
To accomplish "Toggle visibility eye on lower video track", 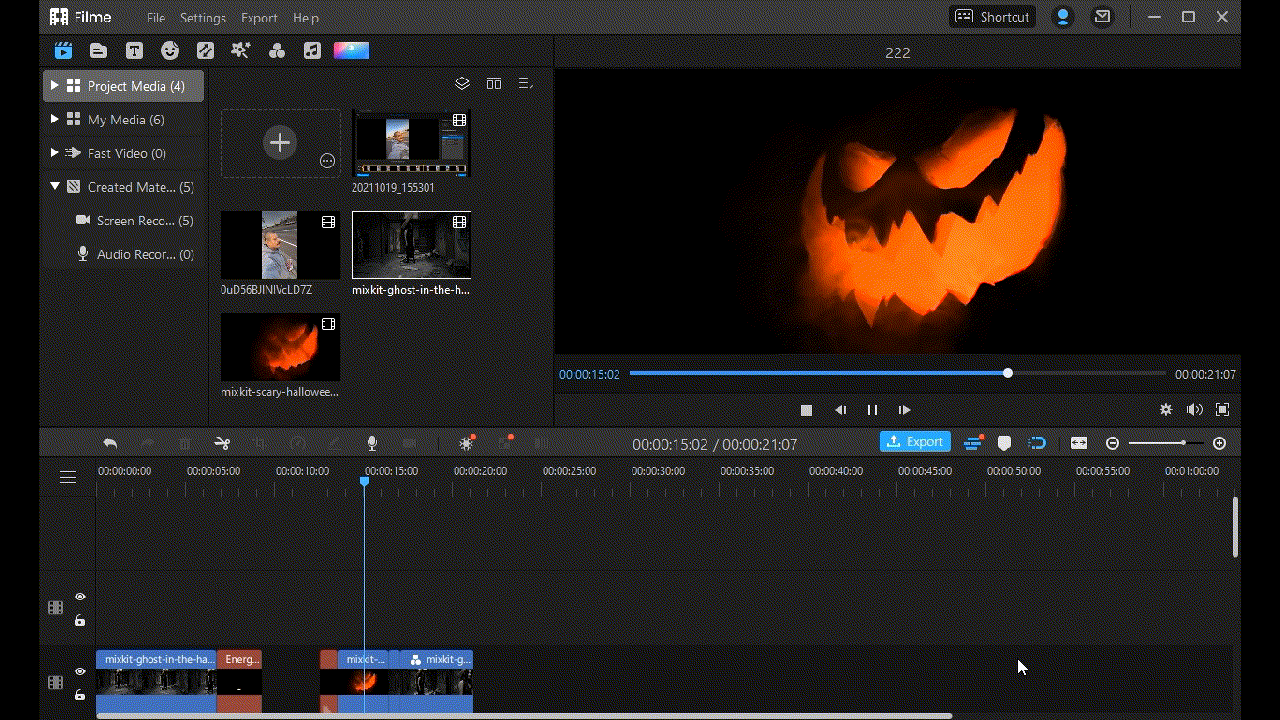I will pyautogui.click(x=80, y=672).
